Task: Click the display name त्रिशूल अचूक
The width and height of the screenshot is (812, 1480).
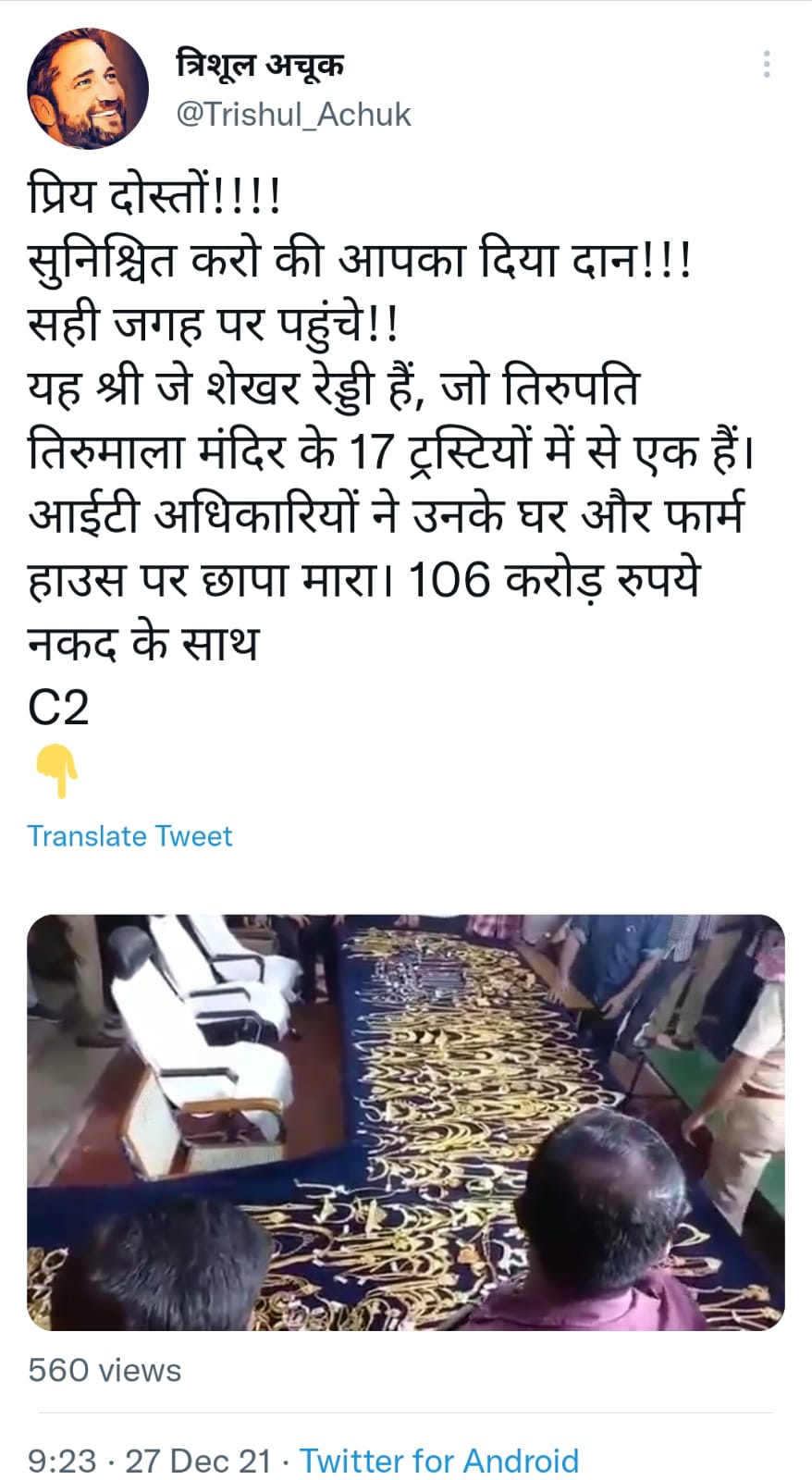Action: (x=260, y=65)
